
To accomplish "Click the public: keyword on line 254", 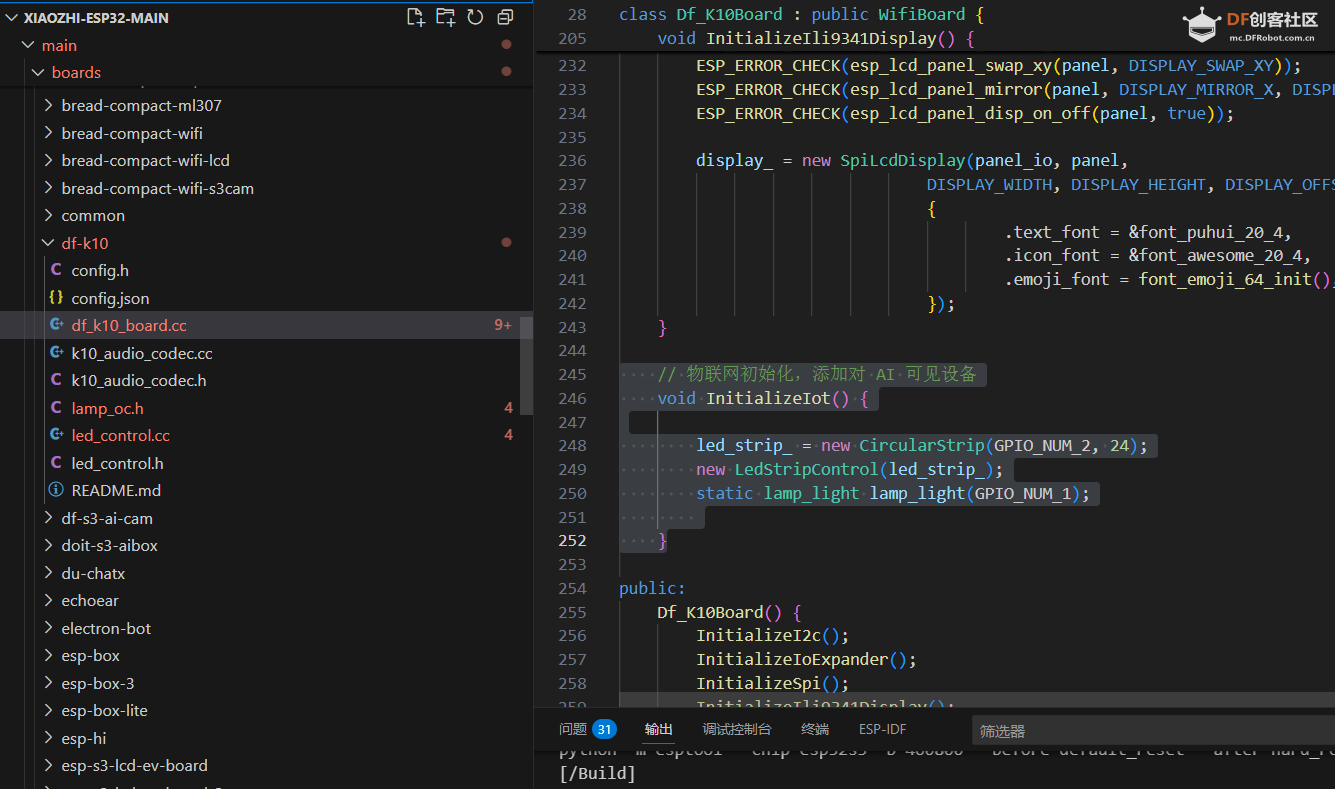I will 652,588.
